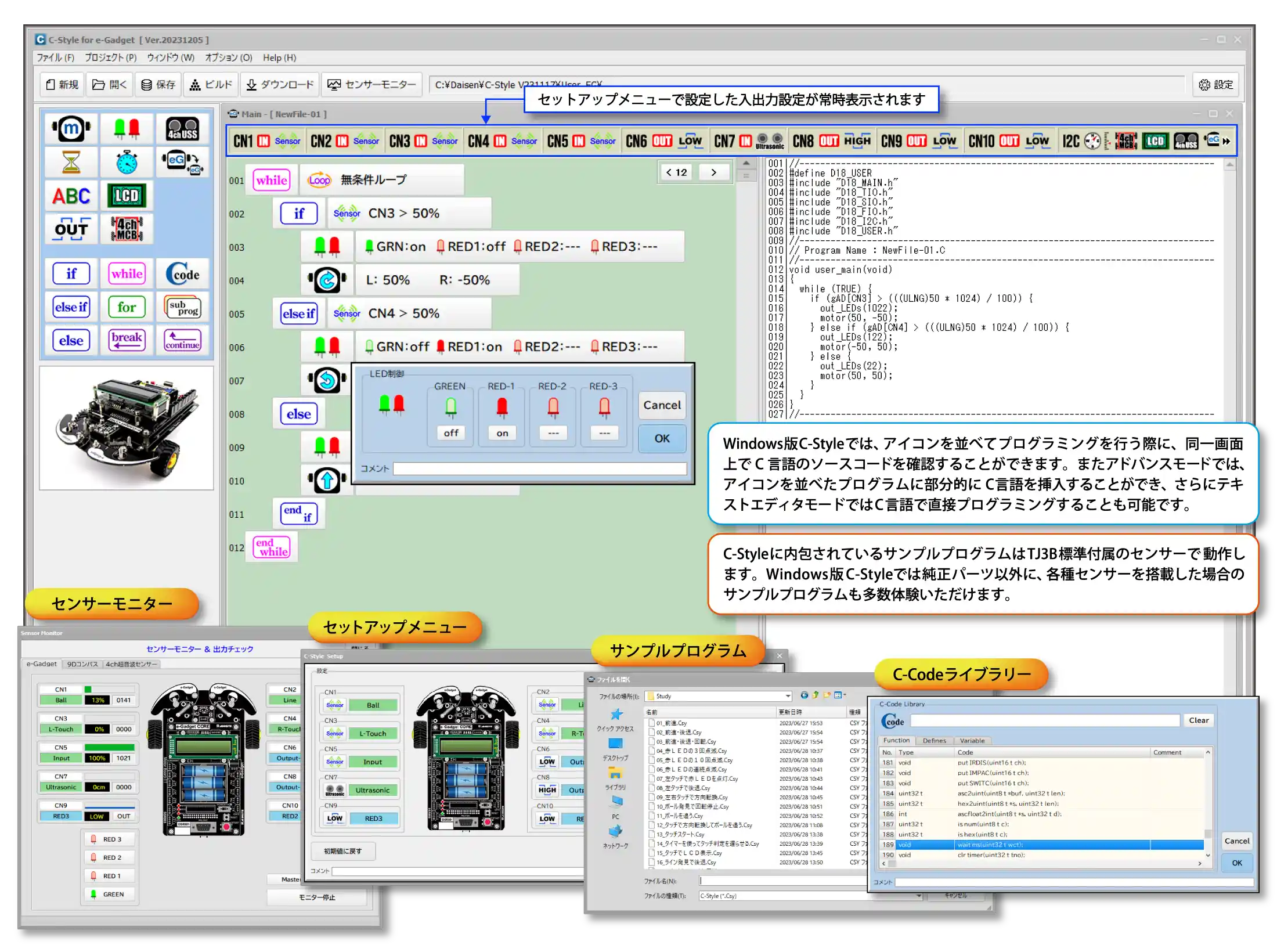1277x952 pixels.
Task: Insert an 'else if' block from the palette
Action: click(71, 307)
